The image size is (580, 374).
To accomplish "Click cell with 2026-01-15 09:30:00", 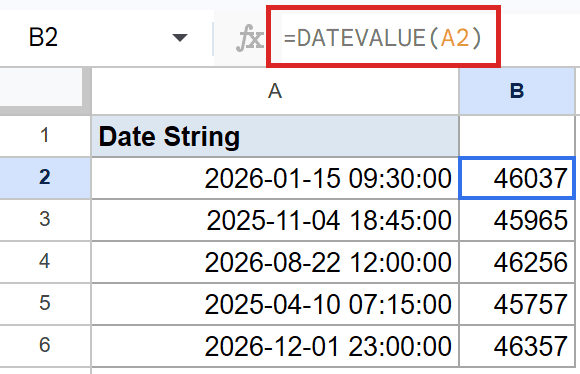I will tap(275, 178).
